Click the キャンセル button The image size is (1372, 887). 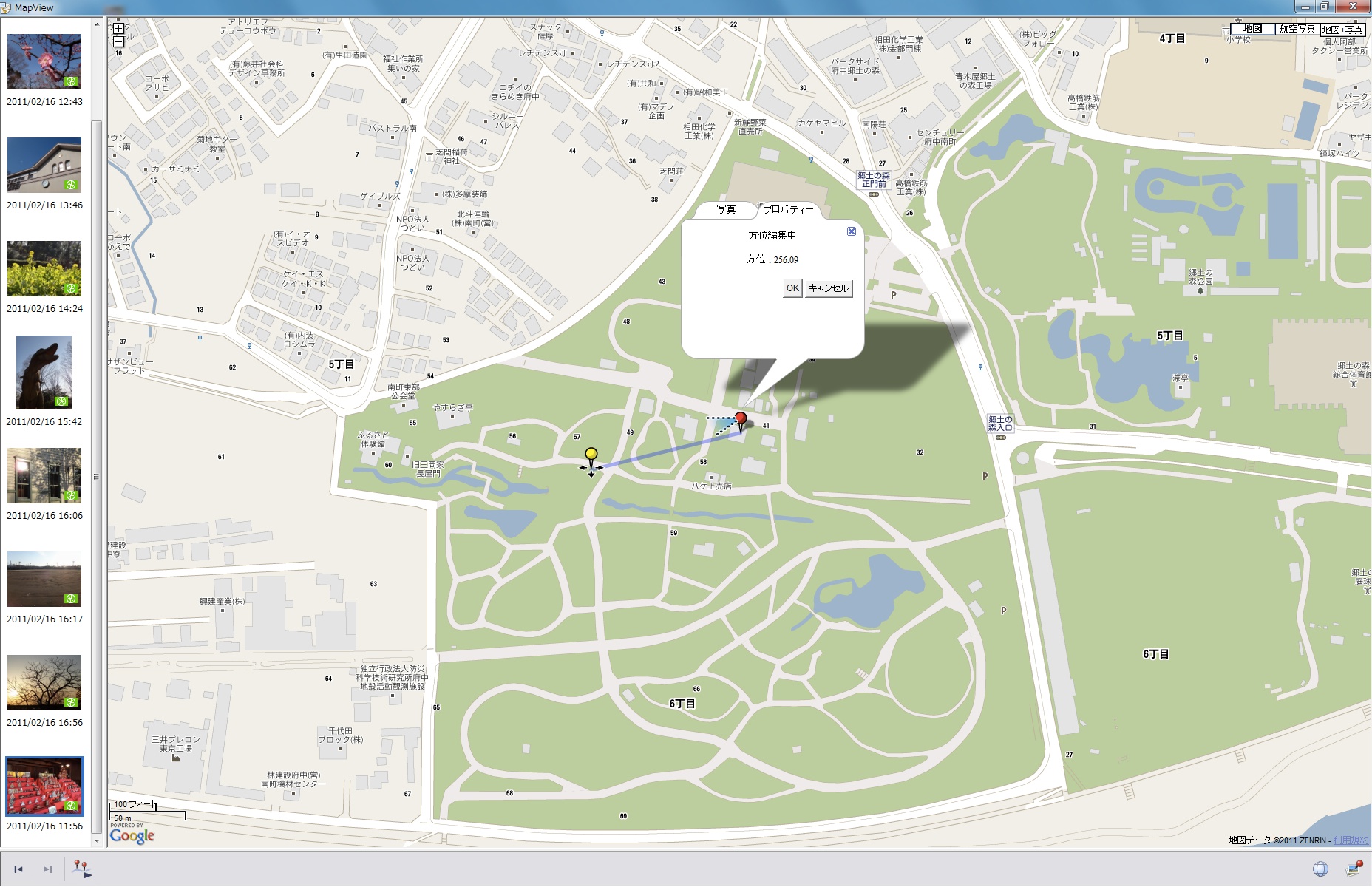829,288
